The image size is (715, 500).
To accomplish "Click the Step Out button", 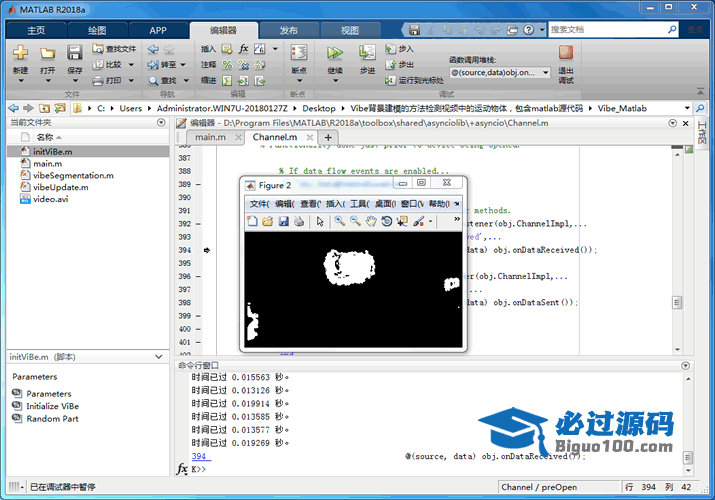I will point(399,65).
